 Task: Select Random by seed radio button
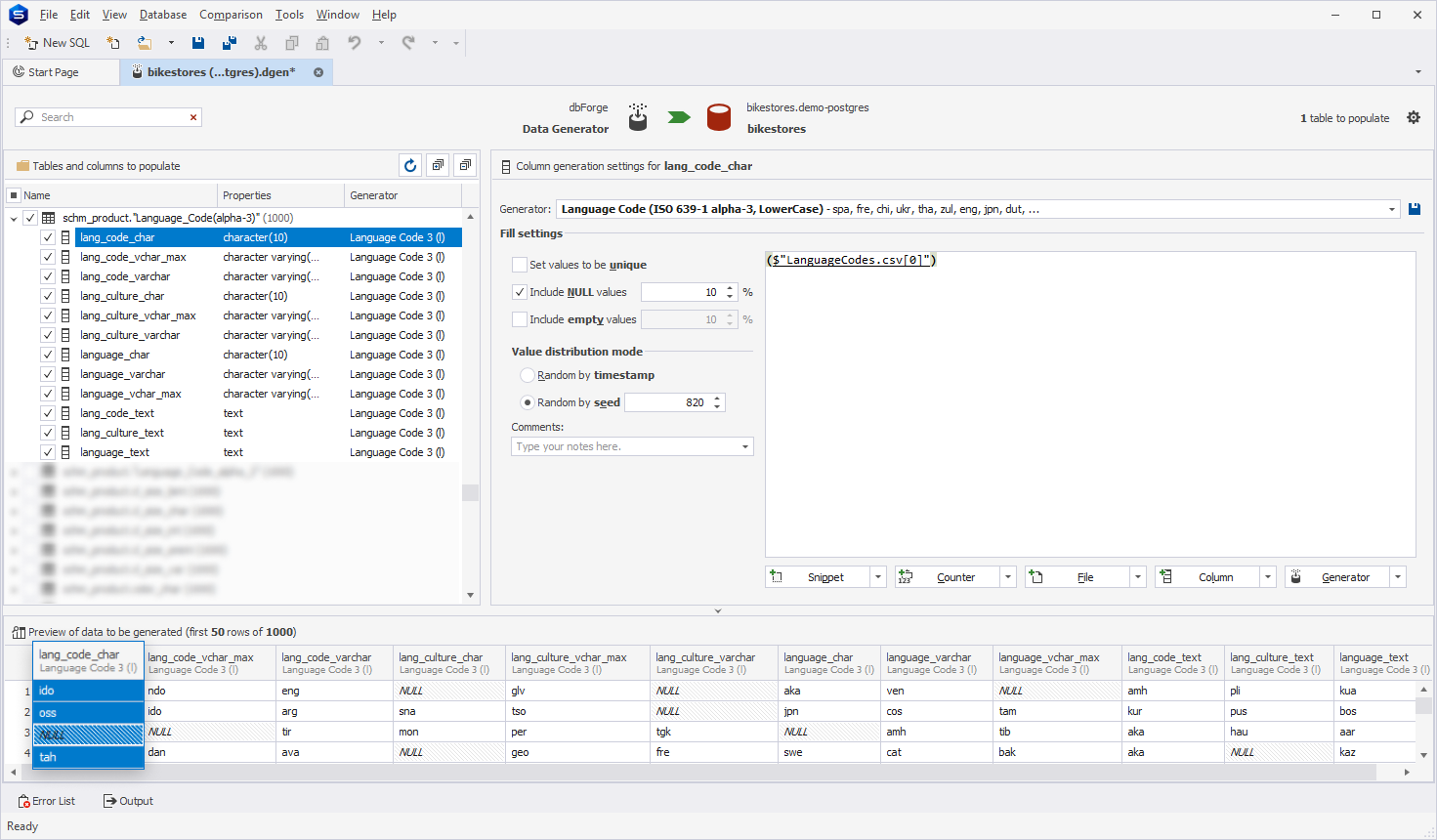click(528, 402)
